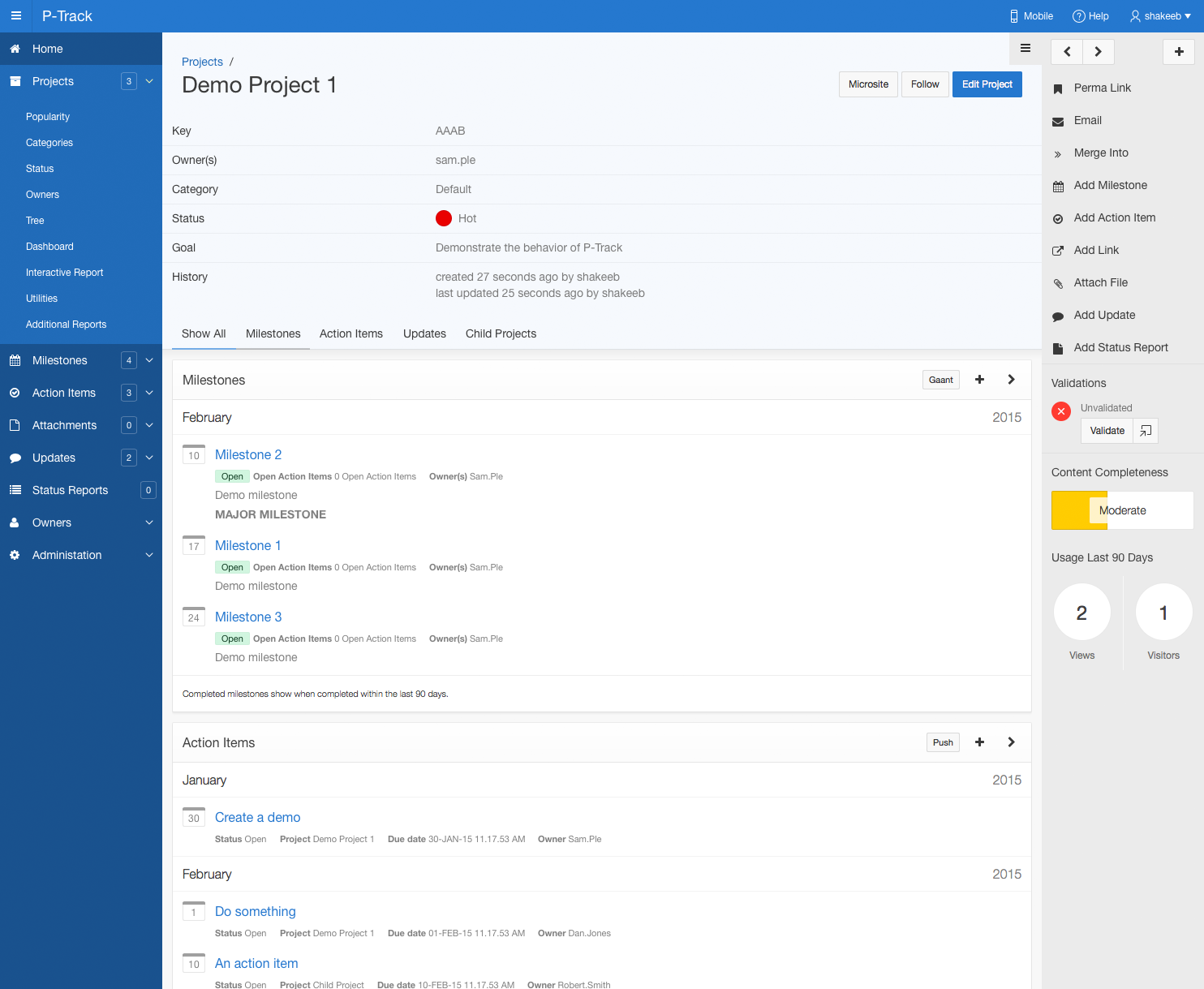The height and width of the screenshot is (989, 1204).
Task: Click the Follow button
Action: (925, 84)
